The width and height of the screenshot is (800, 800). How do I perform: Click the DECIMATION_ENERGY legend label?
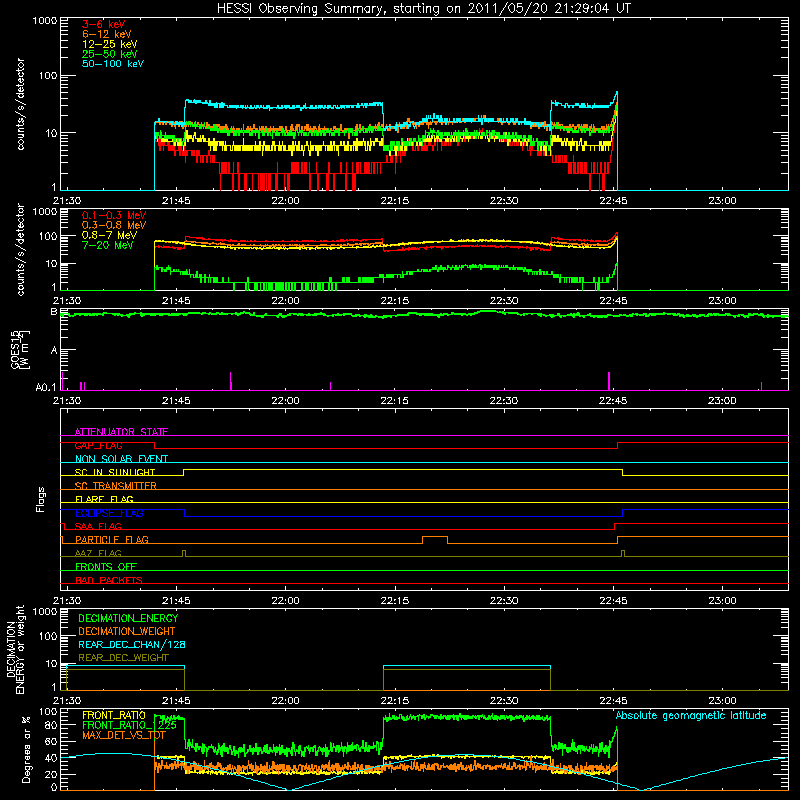tap(128, 618)
